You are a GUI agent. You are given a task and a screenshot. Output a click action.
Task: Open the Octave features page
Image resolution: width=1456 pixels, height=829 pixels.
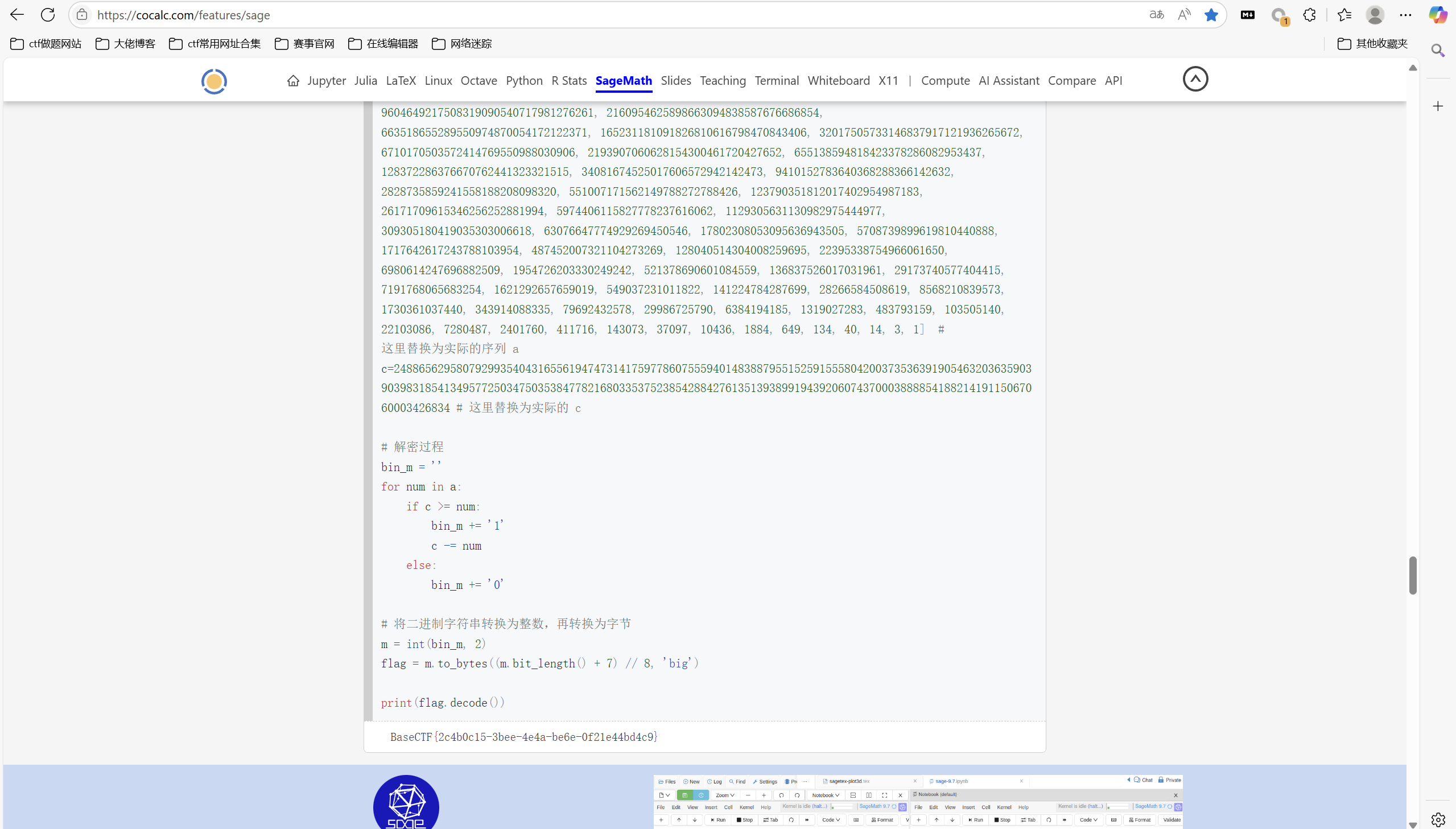click(479, 81)
